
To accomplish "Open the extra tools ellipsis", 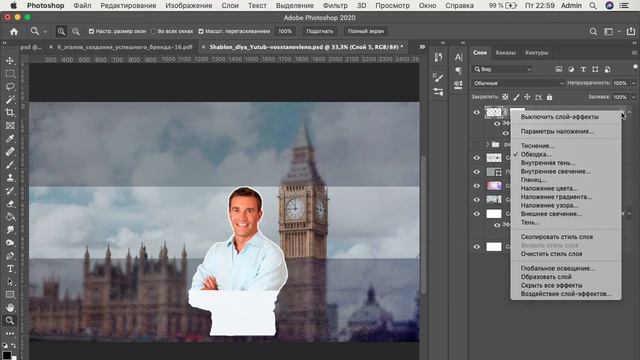I will pos(10,333).
